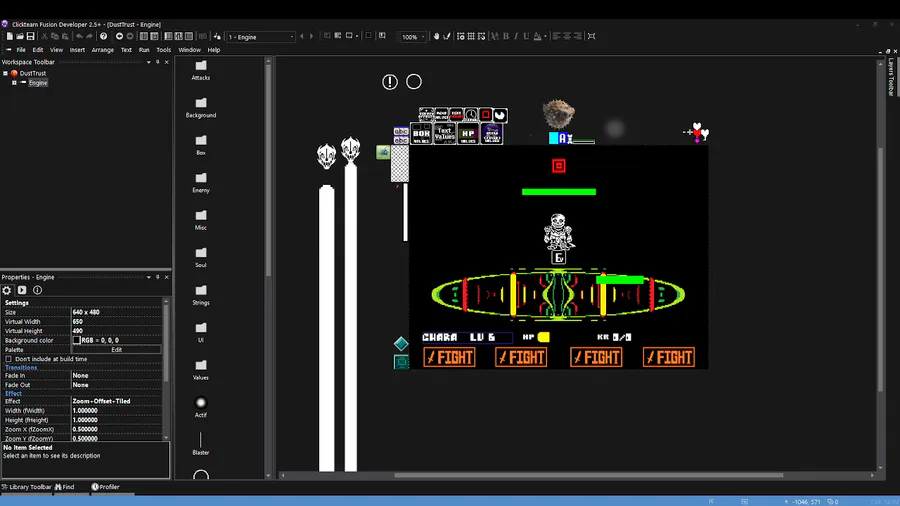
Task: Open the Strings folder
Action: pos(200,295)
